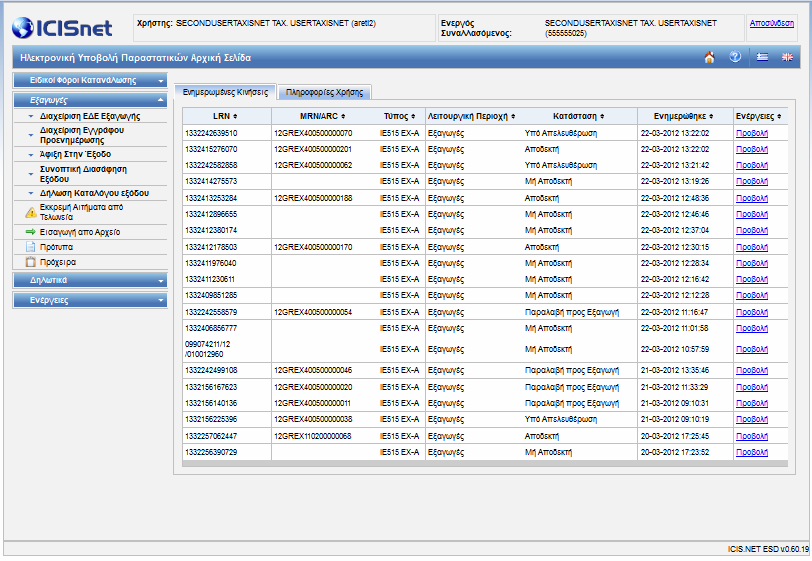Sort by Ενημερώθηκε column arrows
Viewport: 812px width, 561px height.
(712, 117)
